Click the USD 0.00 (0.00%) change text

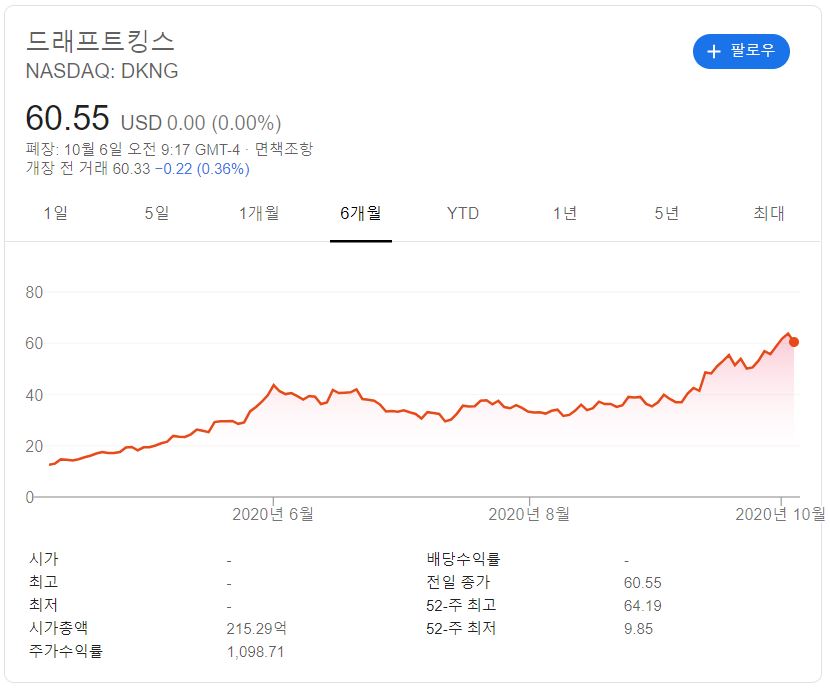(201, 123)
